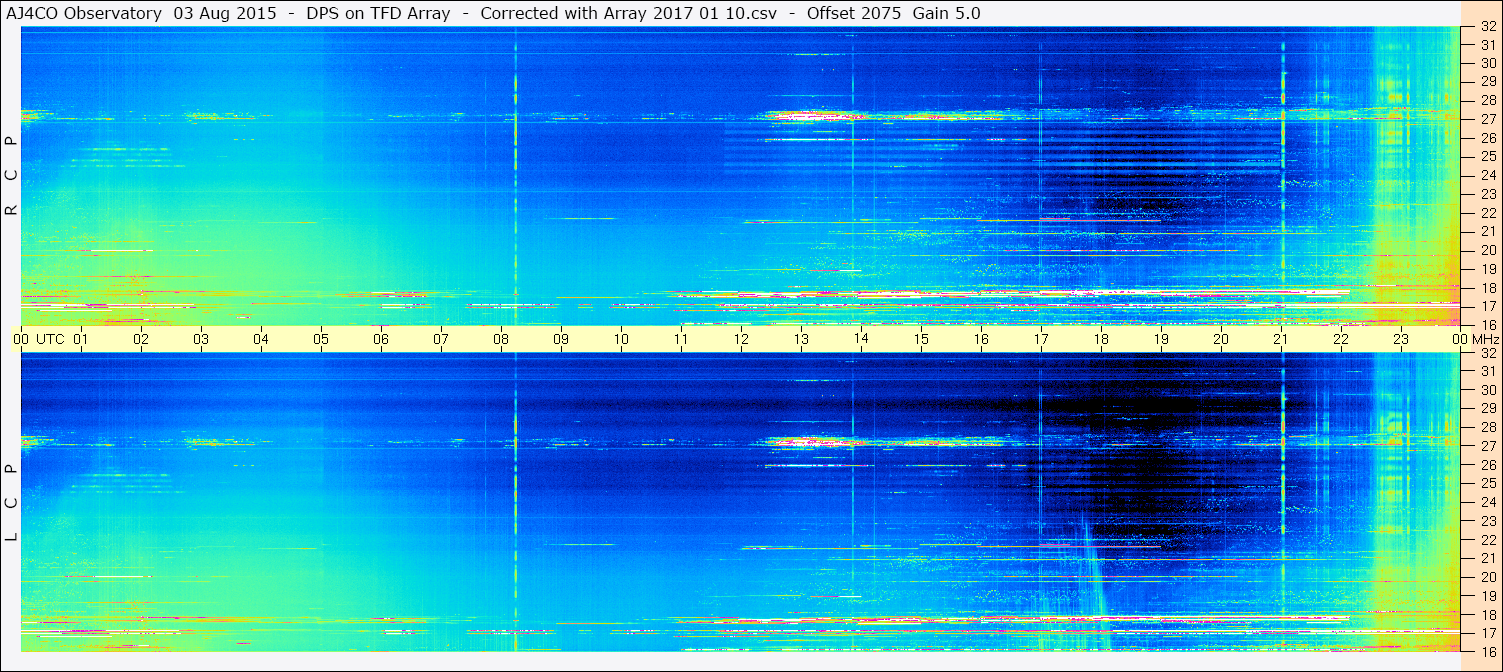This screenshot has height=672, width=1503.
Task: Click the 11 hour label on time axis
Action: point(681,339)
